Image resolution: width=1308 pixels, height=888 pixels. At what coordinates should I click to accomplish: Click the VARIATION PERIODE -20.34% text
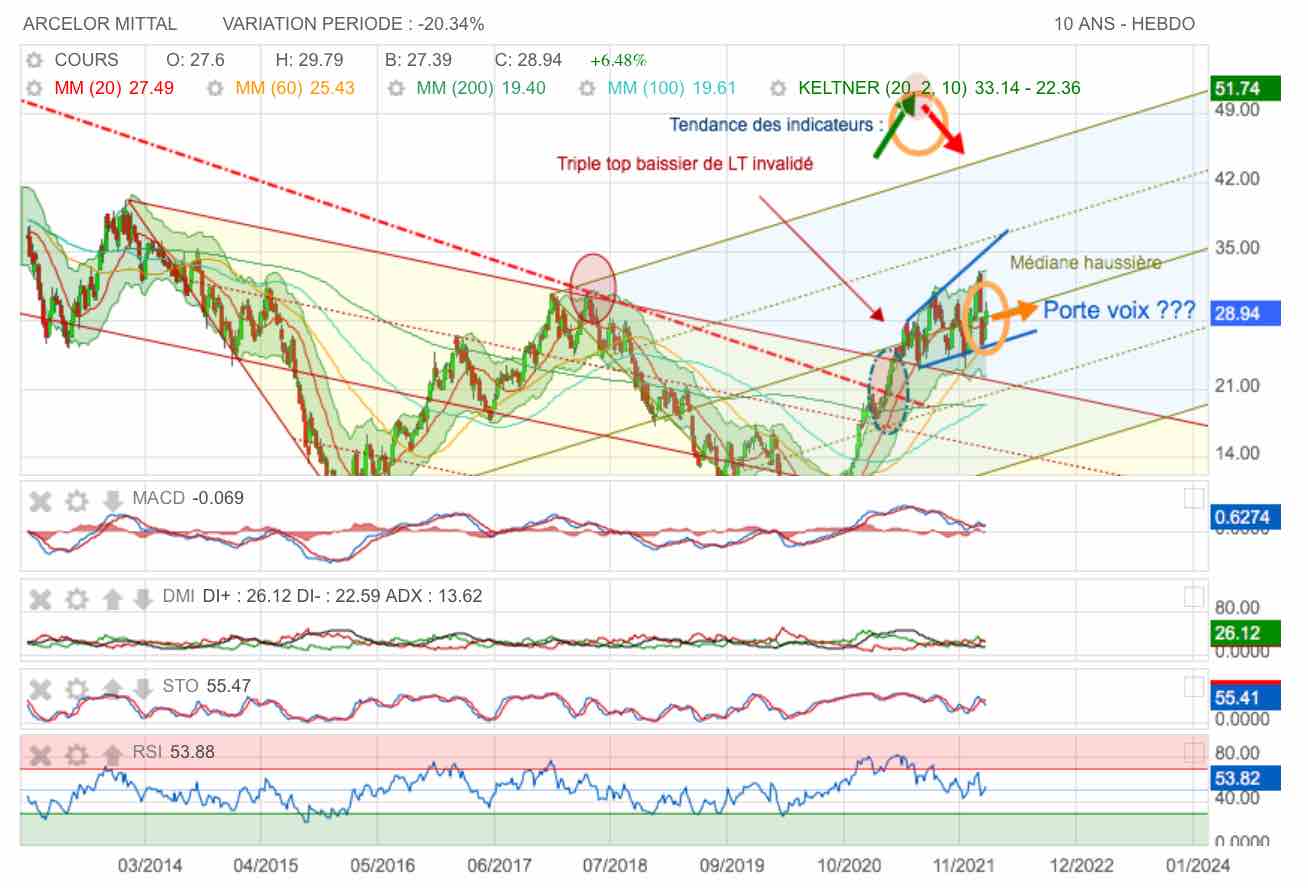(353, 24)
